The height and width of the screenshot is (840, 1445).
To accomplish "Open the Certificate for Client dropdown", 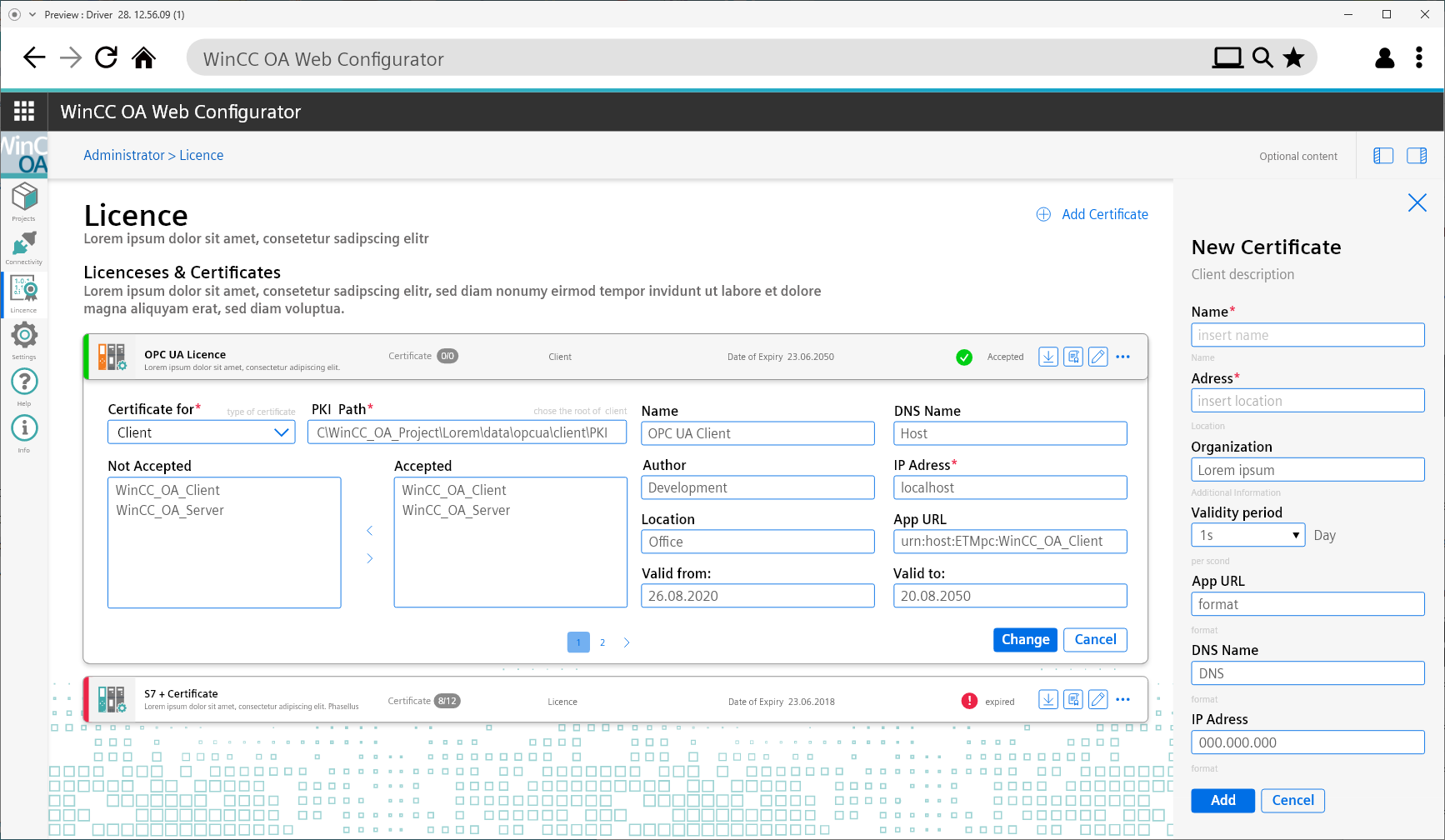I will pos(202,432).
